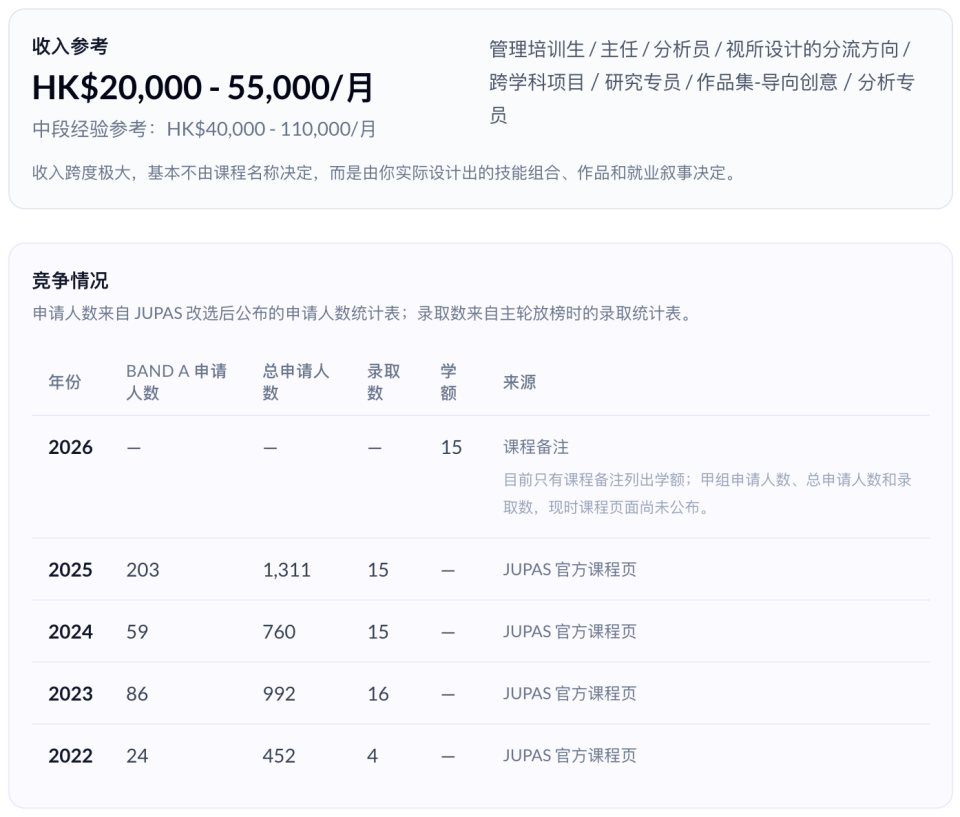Click the 中段经验参考 HK$40,000 - 110,000/月 line
Viewport: 960px width, 817px height.
pyautogui.click(x=204, y=129)
